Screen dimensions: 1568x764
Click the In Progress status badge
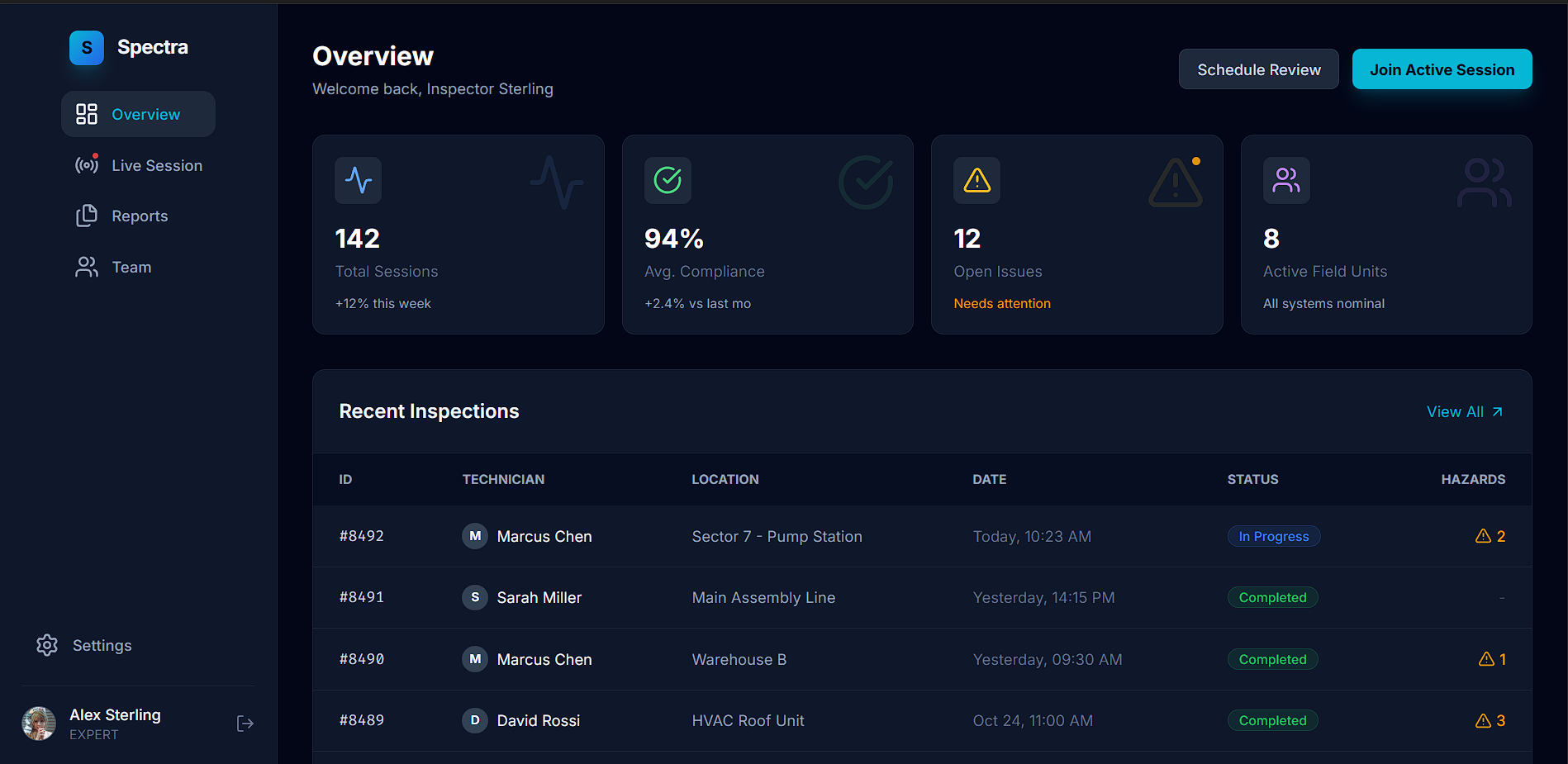(x=1274, y=536)
